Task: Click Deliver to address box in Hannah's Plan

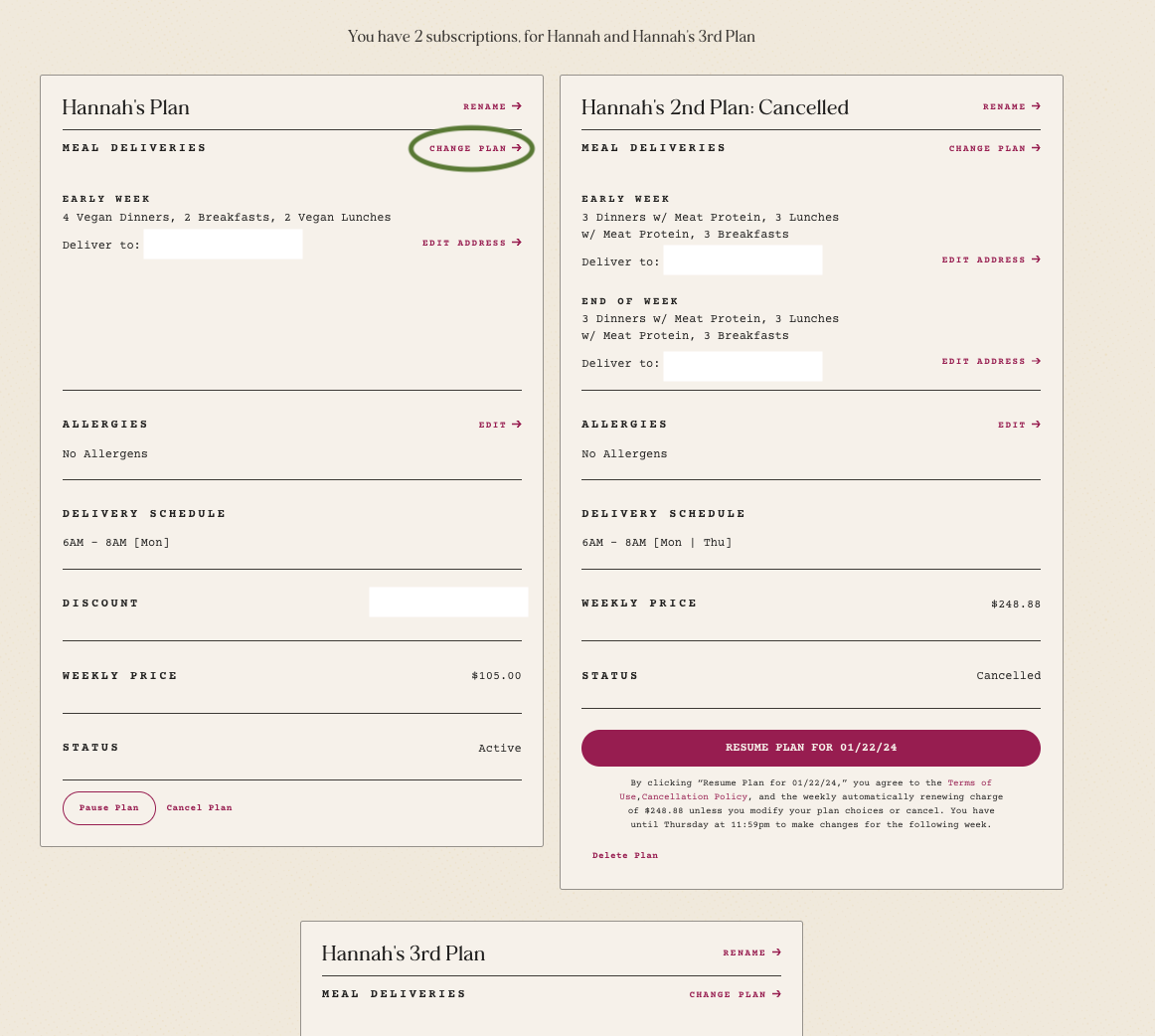Action: pos(224,244)
